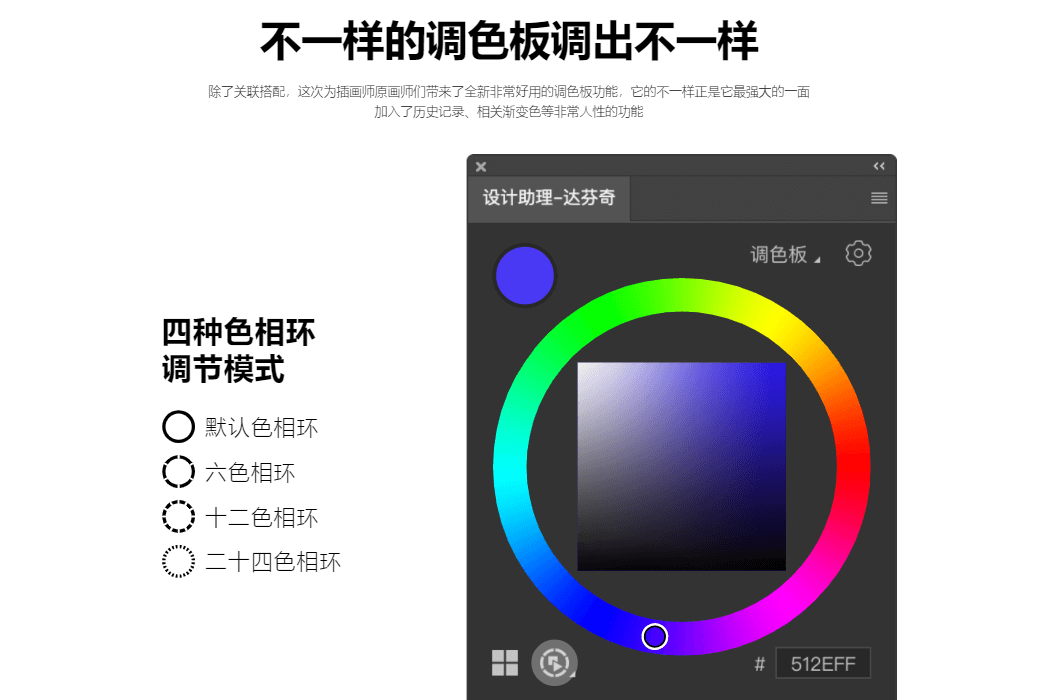Click the current blue color preview circle

tap(525, 276)
